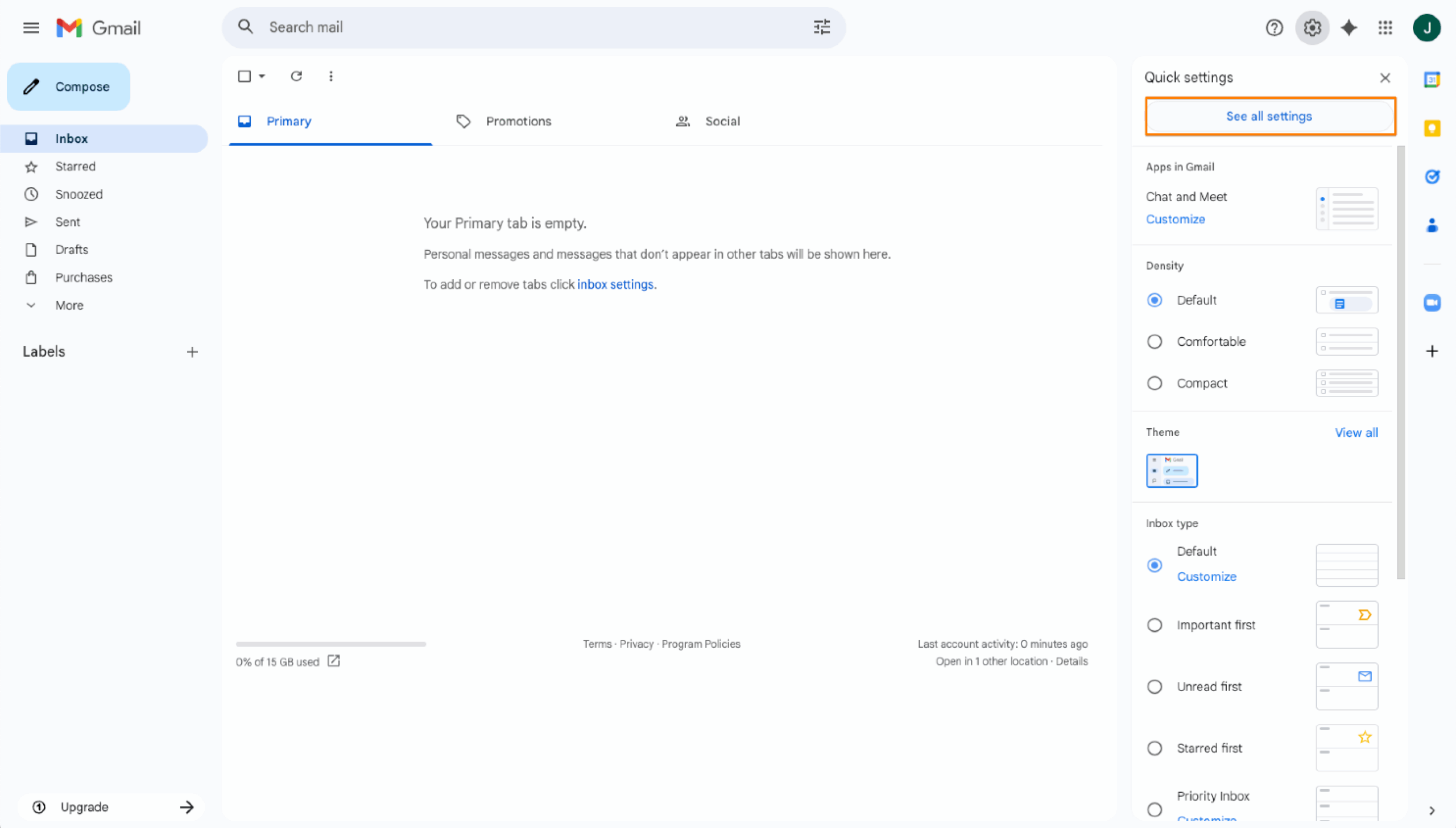1456x828 pixels.
Task: Open Google Tasks side panel icon
Action: point(1432,177)
